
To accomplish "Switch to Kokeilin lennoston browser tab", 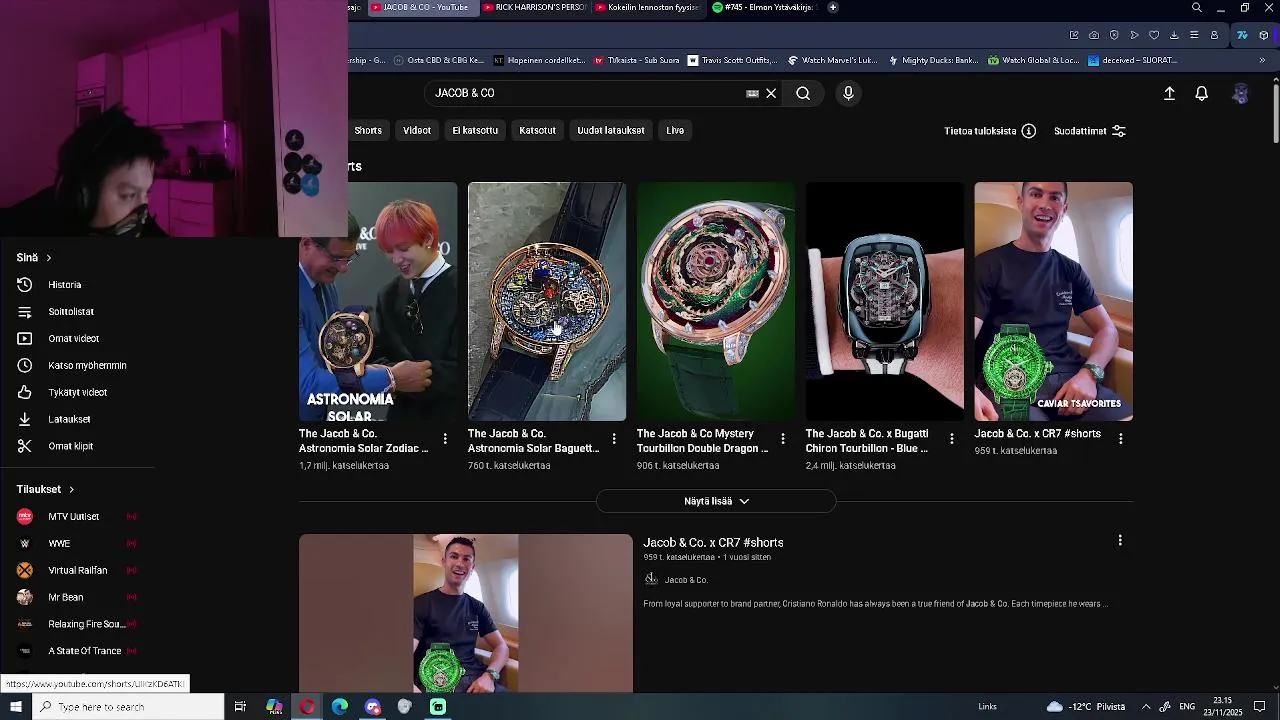I will (x=648, y=7).
